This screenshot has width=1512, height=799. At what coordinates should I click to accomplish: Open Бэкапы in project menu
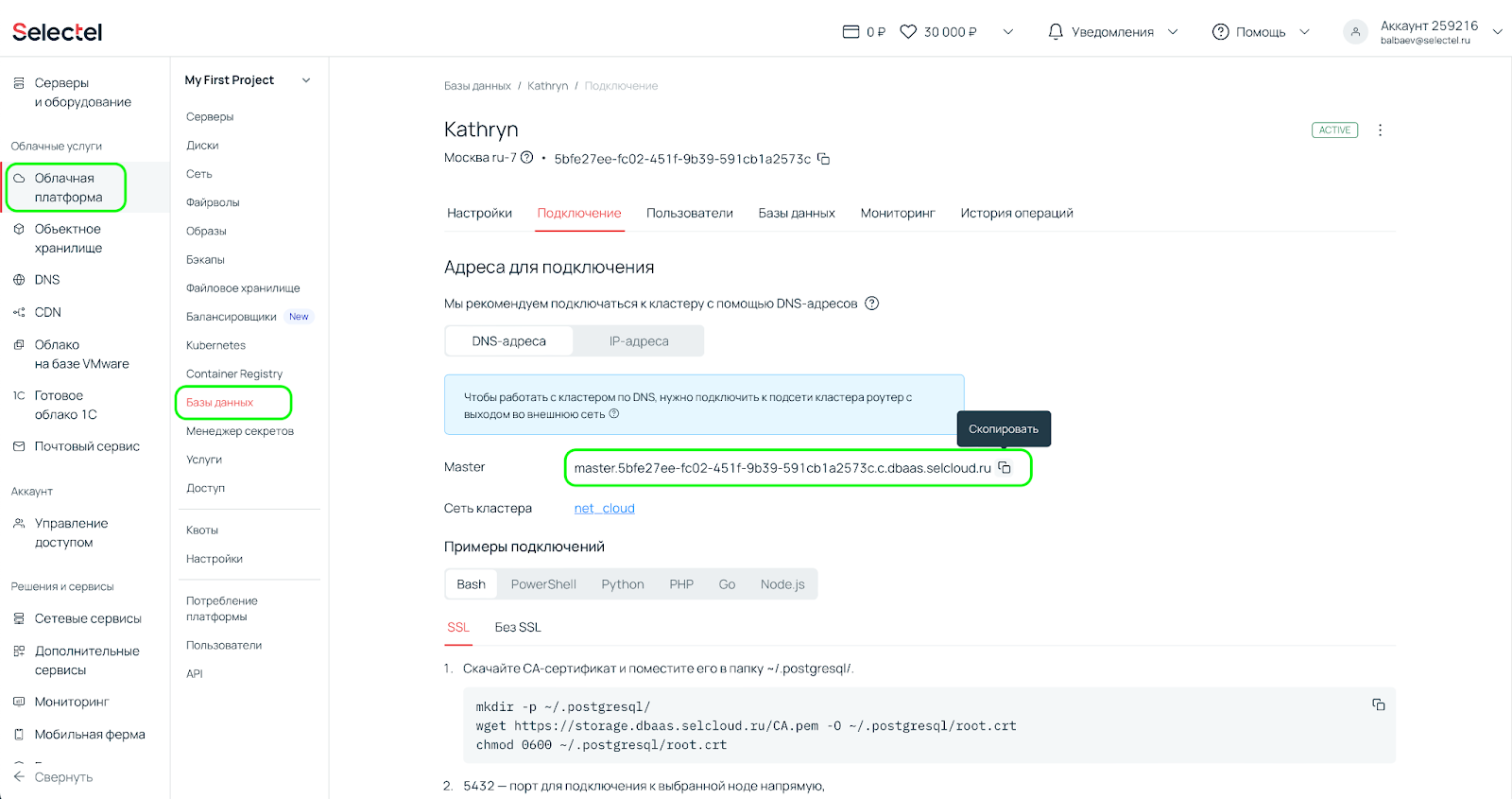coord(205,259)
